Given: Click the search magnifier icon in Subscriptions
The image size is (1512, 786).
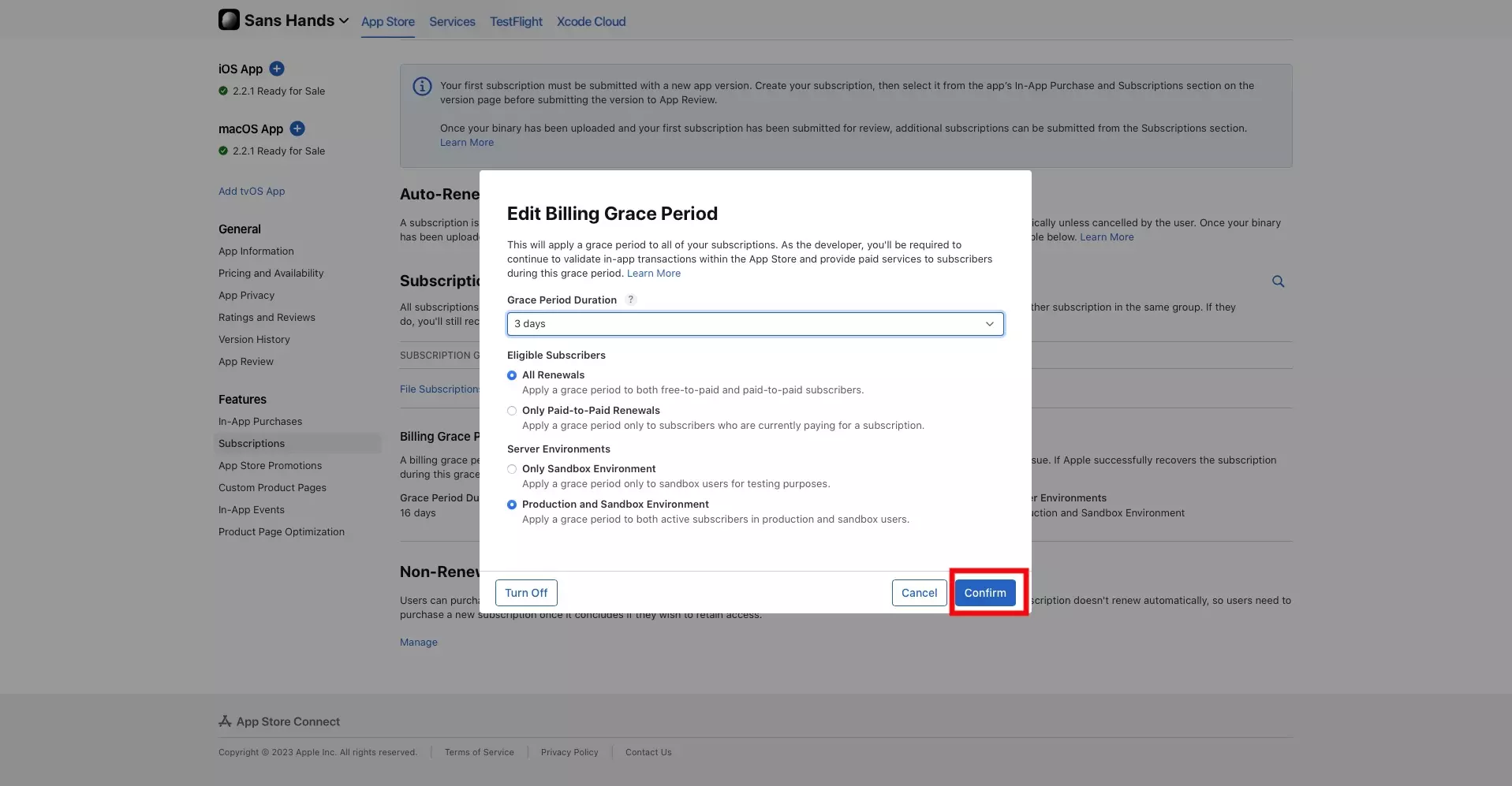Looking at the screenshot, I should [1278, 281].
